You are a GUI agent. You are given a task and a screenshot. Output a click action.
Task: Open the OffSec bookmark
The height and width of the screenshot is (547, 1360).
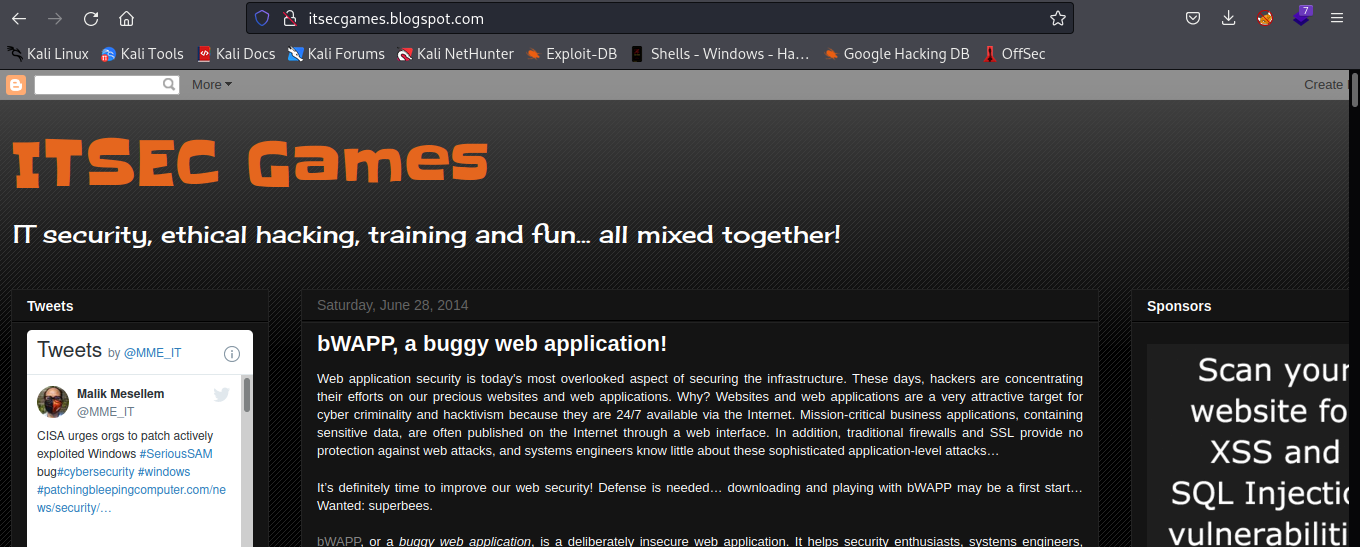[x=1014, y=54]
